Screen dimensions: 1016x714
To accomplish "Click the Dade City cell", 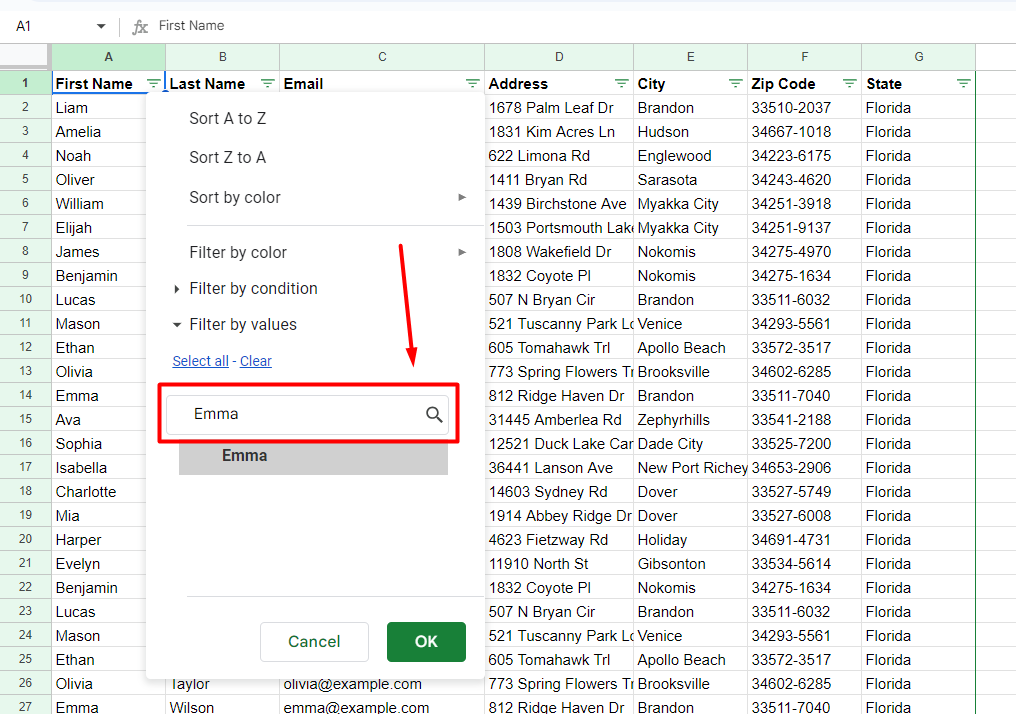I will pos(691,444).
